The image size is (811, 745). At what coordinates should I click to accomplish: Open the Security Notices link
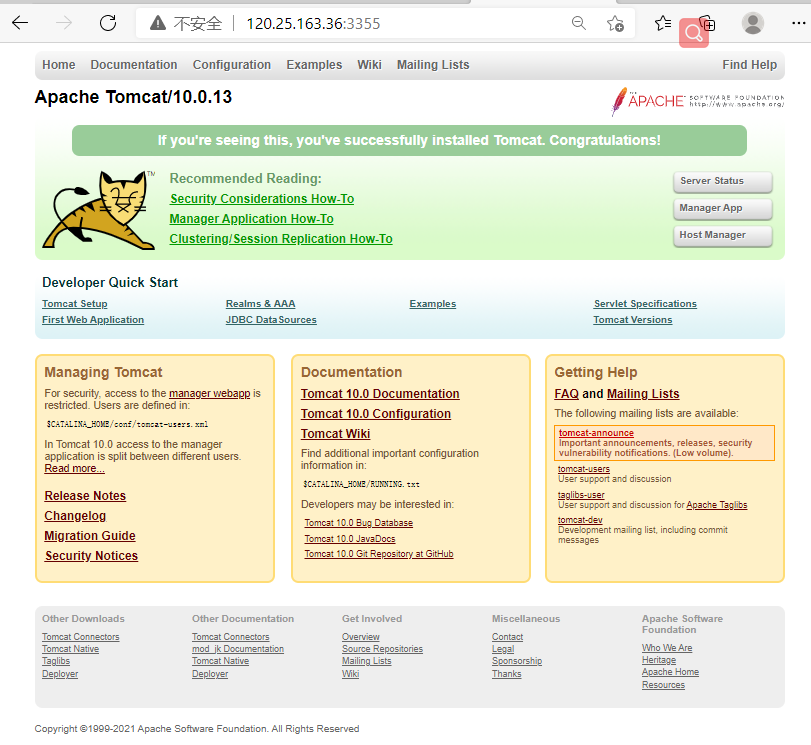tap(92, 556)
